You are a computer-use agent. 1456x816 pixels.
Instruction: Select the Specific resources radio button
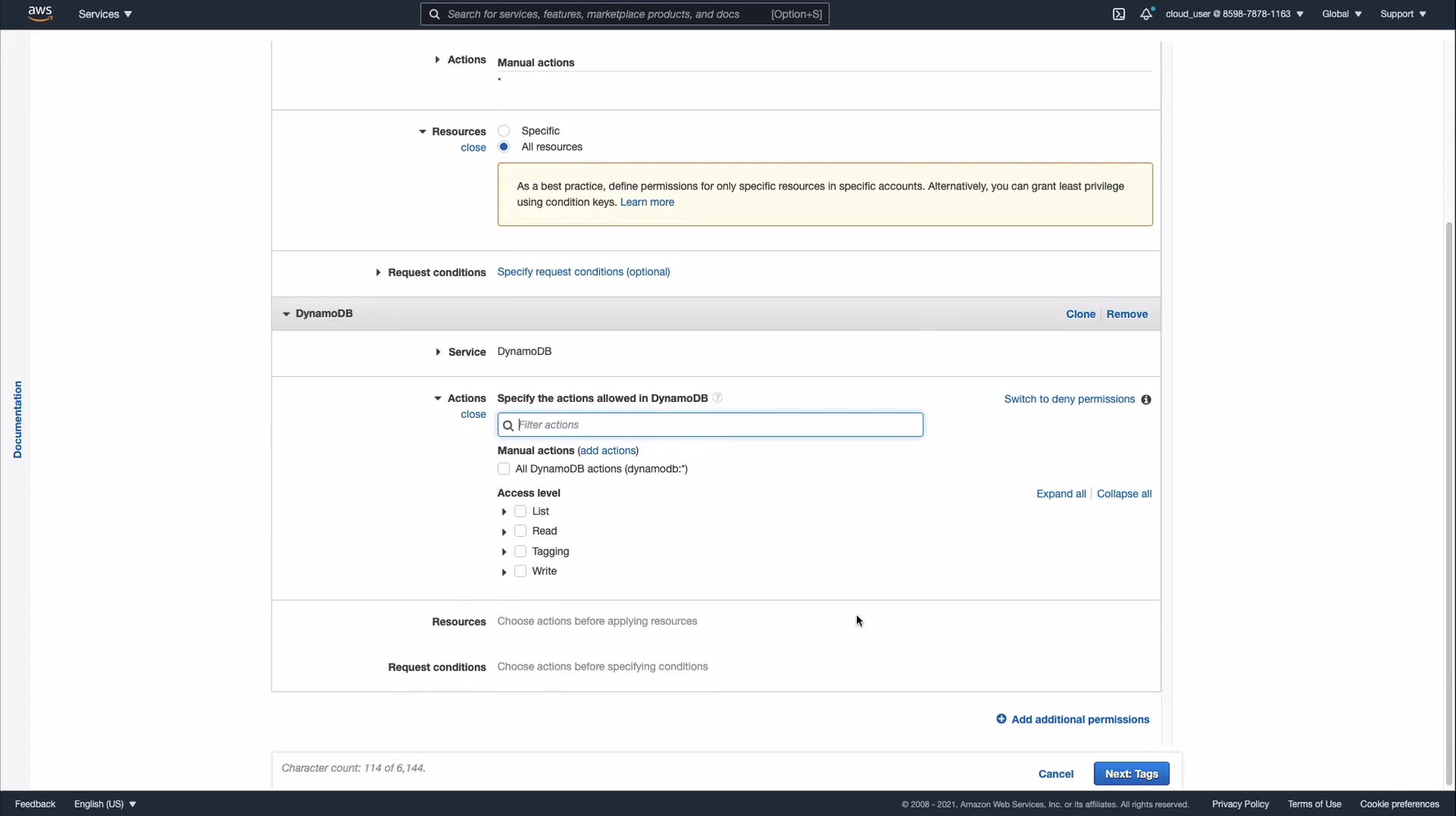pos(504,131)
